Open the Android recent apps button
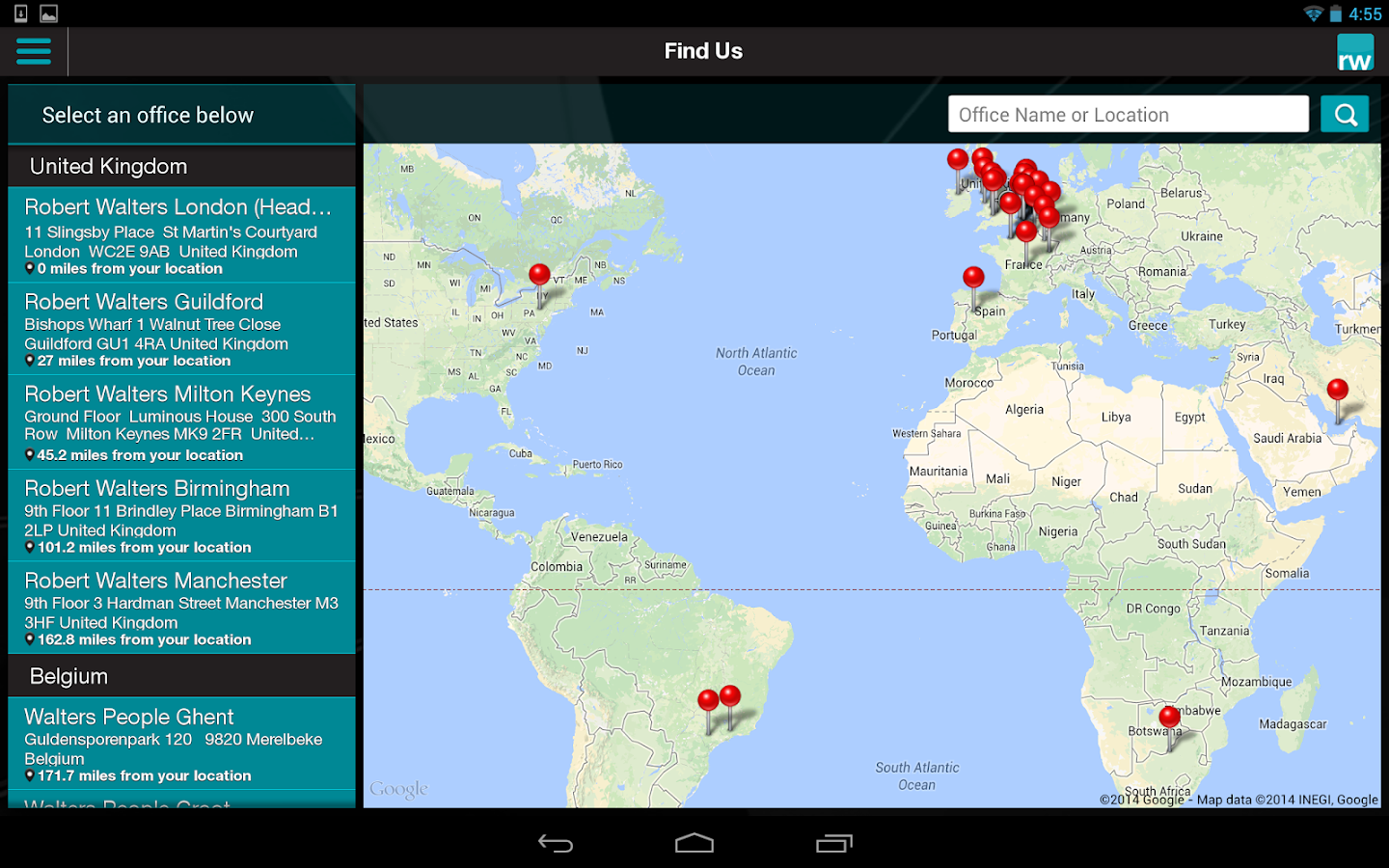 [834, 844]
